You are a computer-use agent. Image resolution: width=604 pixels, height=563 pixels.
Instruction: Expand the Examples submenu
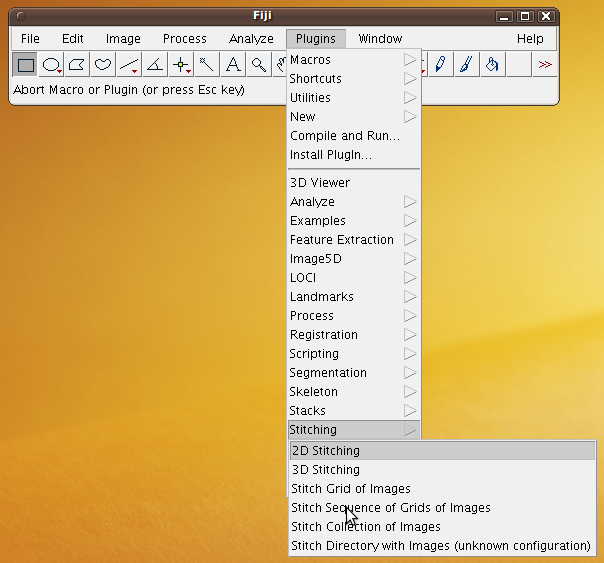(x=354, y=221)
